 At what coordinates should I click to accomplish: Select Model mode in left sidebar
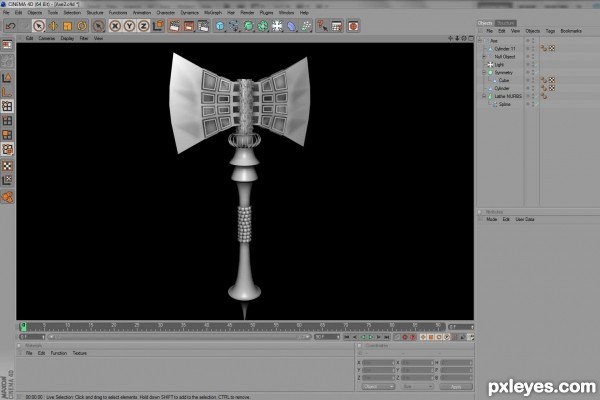point(7,78)
